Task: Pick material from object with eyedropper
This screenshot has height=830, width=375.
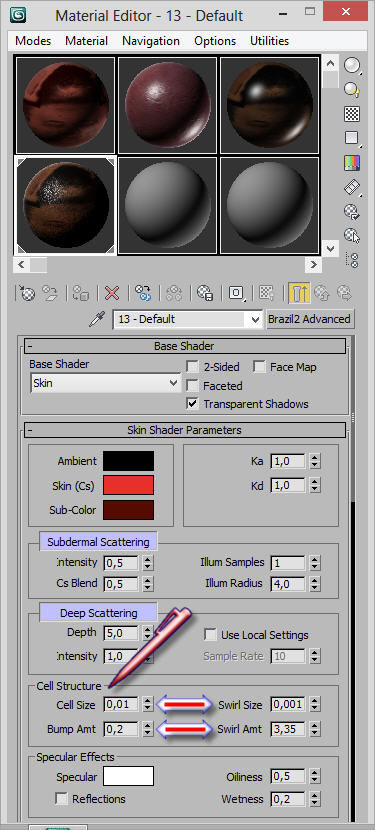Action: [x=96, y=319]
